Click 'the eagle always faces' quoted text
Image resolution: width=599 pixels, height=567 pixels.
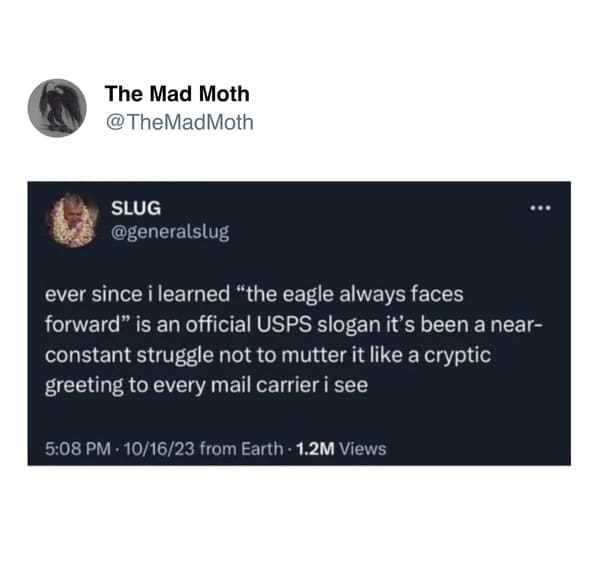355,295
